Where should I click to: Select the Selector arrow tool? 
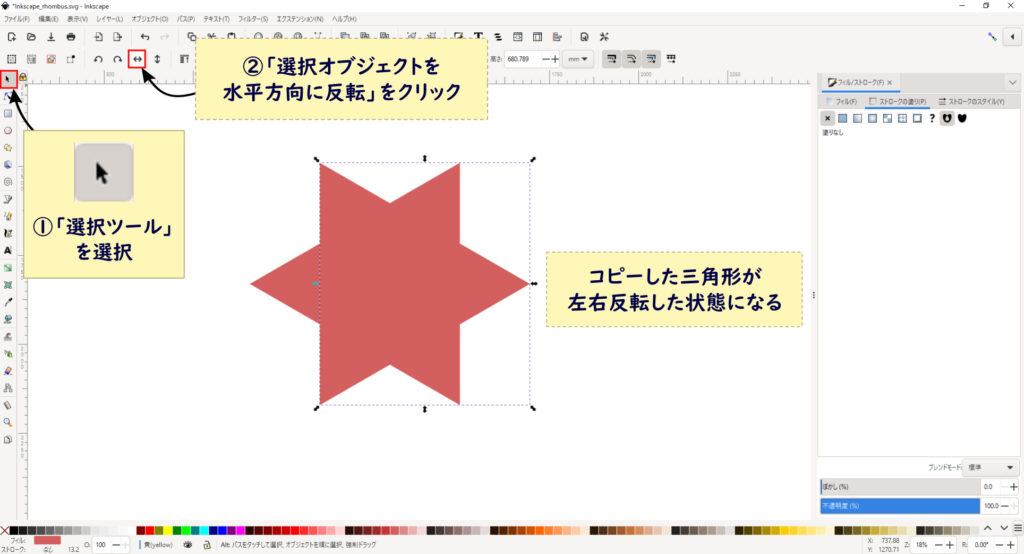[8, 80]
